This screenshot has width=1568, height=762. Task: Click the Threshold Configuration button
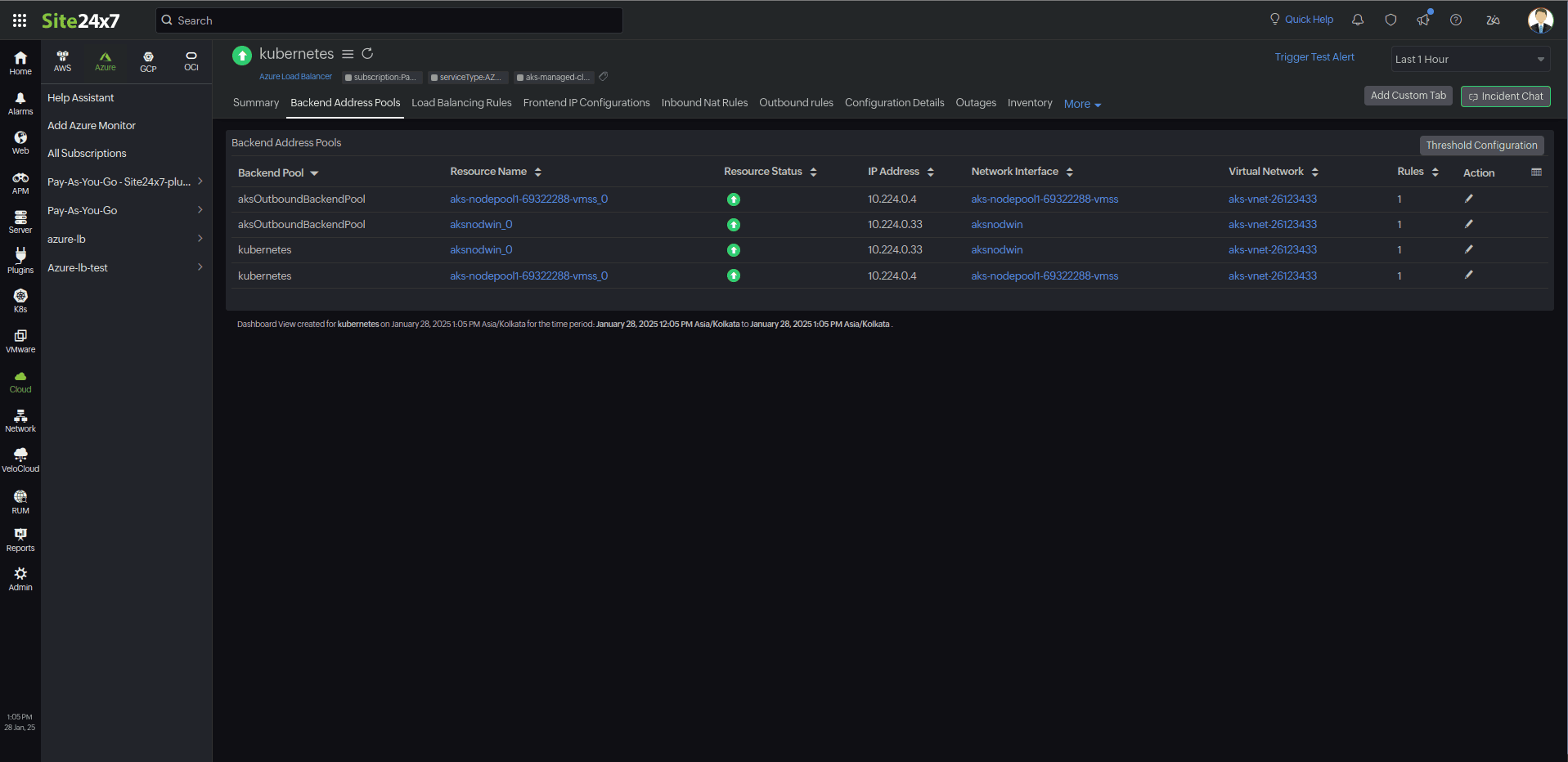point(1480,146)
